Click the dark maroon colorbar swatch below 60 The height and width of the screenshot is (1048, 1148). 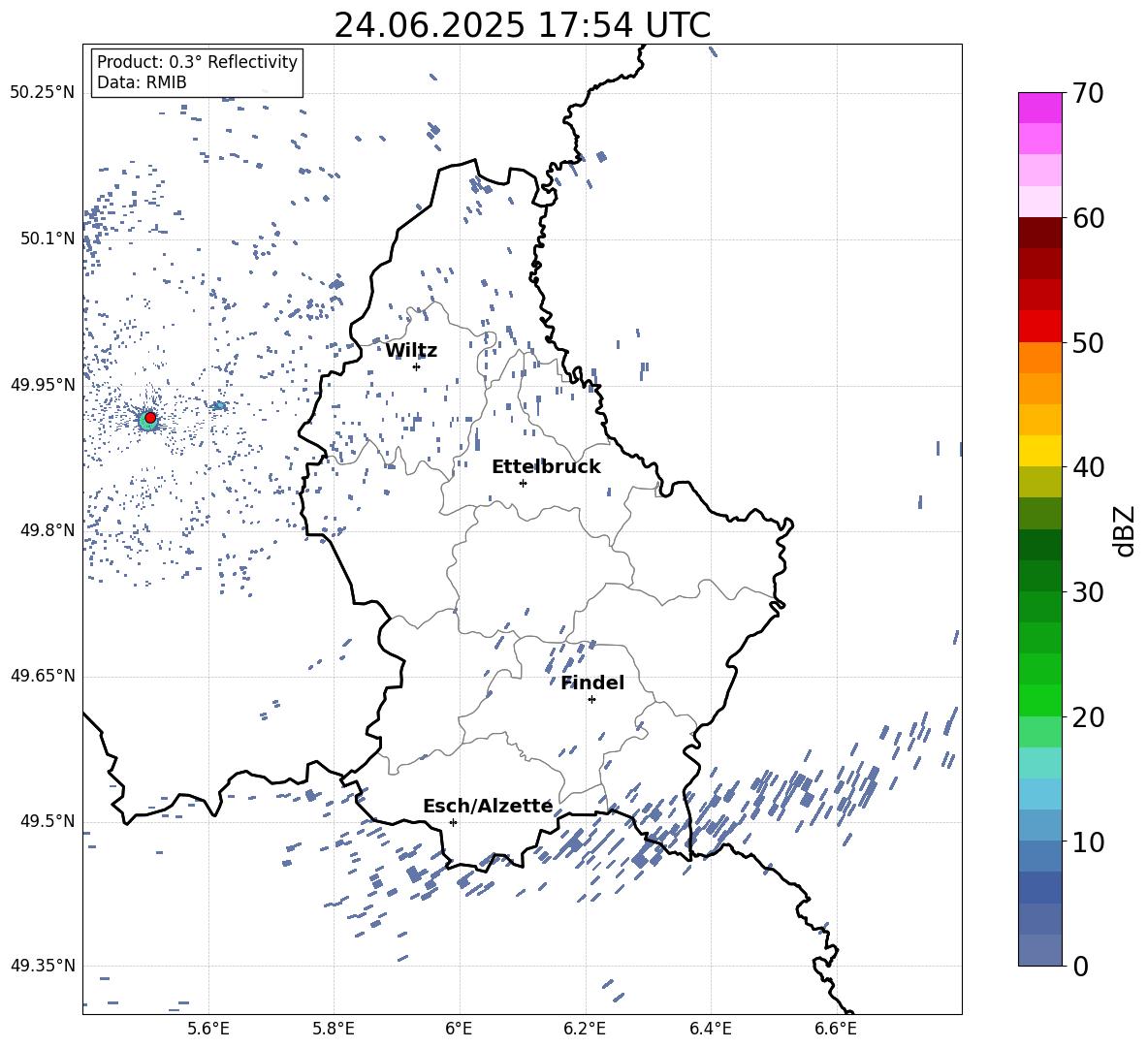coord(1039,233)
